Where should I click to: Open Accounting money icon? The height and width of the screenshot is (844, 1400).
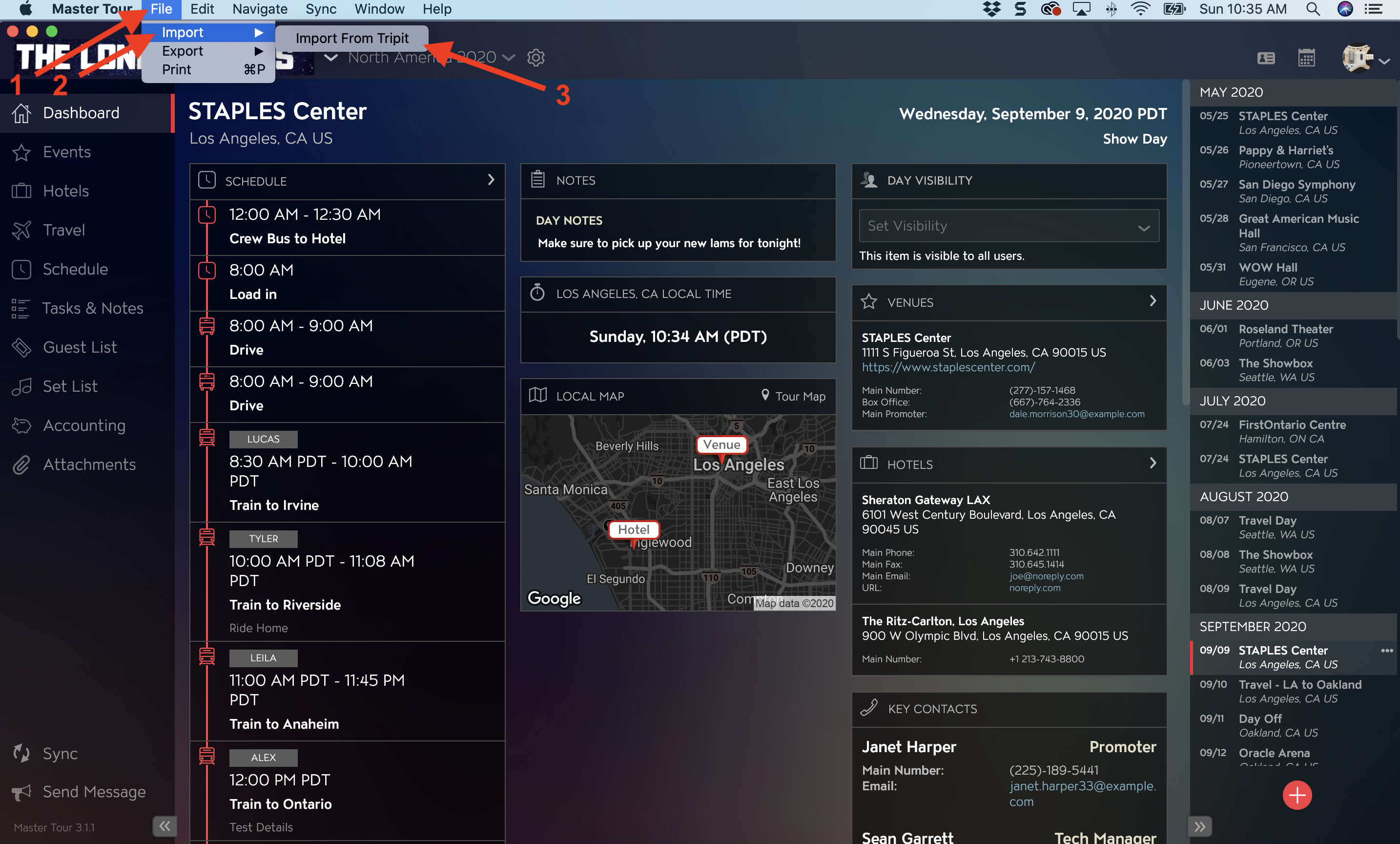click(21, 426)
